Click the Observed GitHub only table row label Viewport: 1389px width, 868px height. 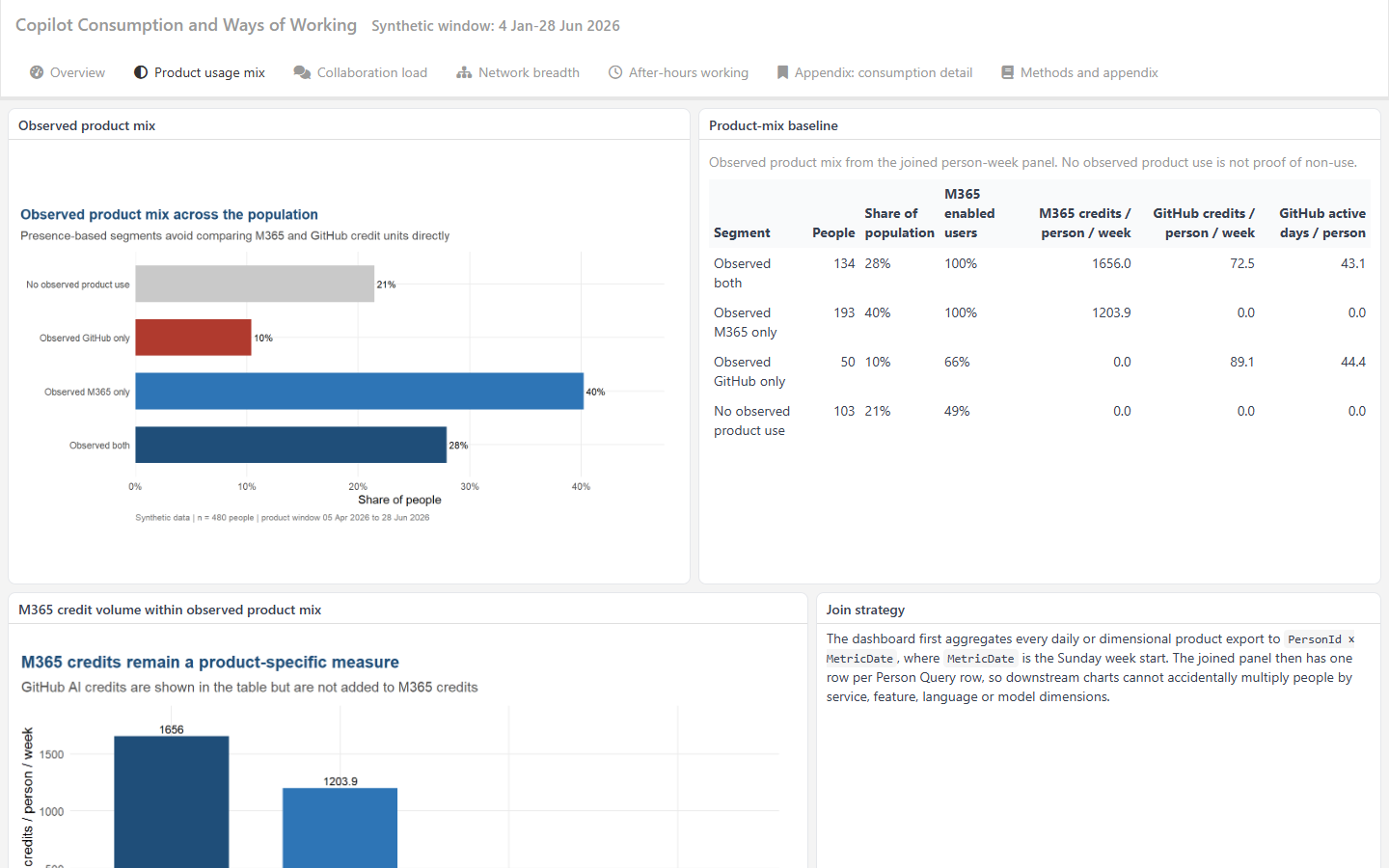(749, 371)
